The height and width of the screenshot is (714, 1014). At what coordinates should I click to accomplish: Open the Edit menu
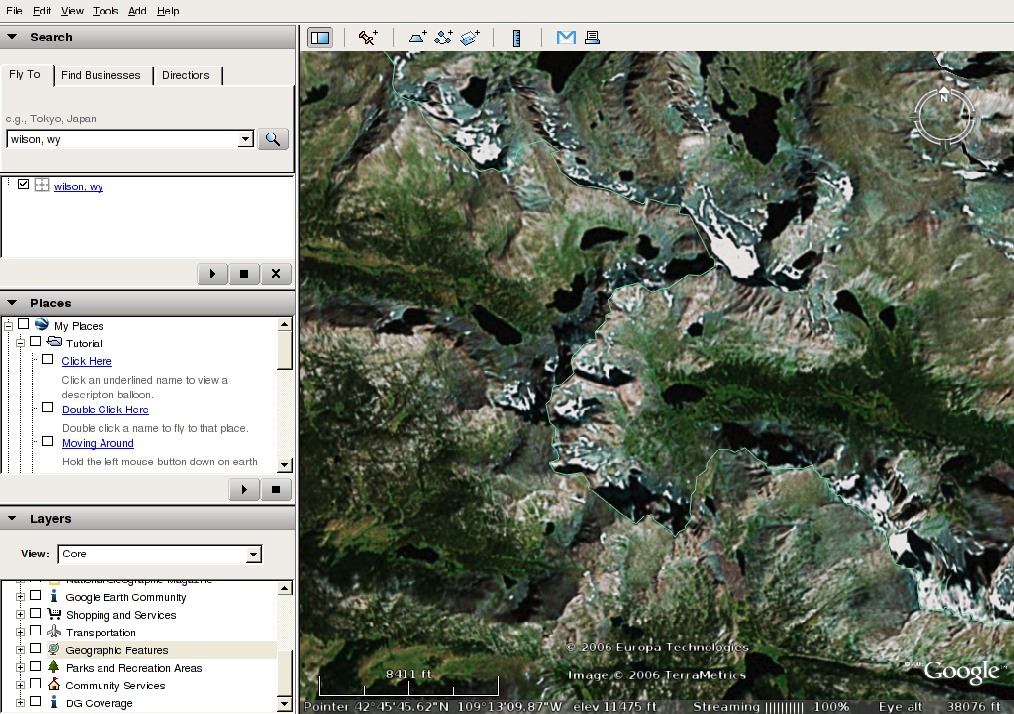point(42,10)
